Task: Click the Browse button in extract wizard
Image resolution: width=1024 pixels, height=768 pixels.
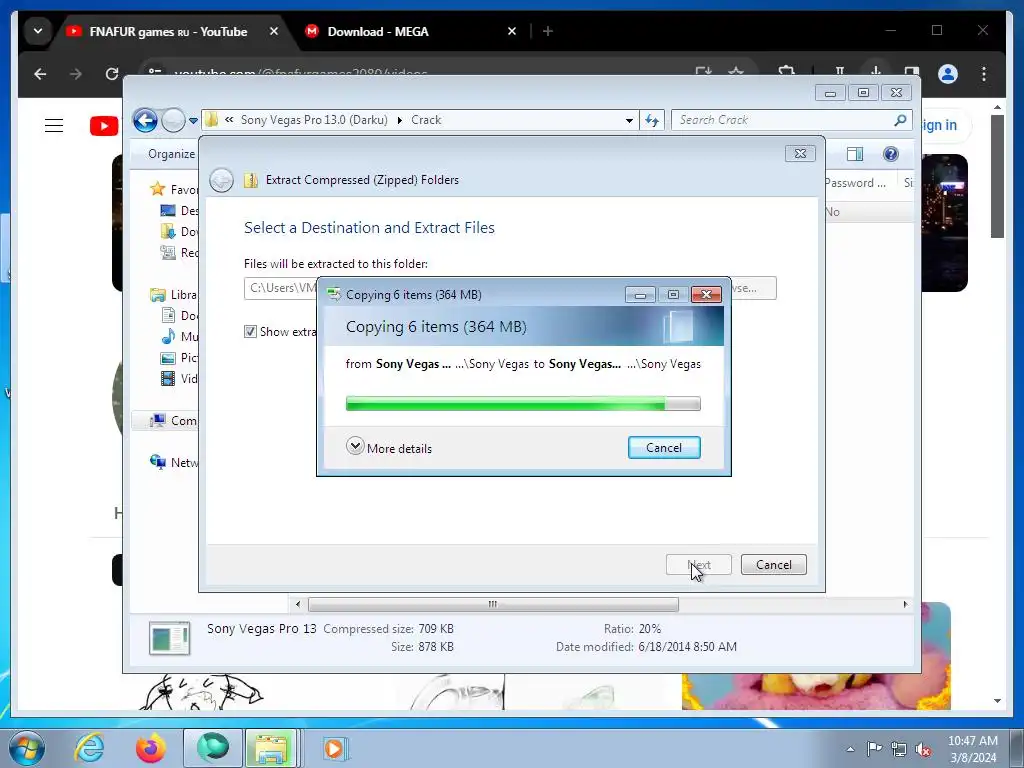Action: point(754,288)
